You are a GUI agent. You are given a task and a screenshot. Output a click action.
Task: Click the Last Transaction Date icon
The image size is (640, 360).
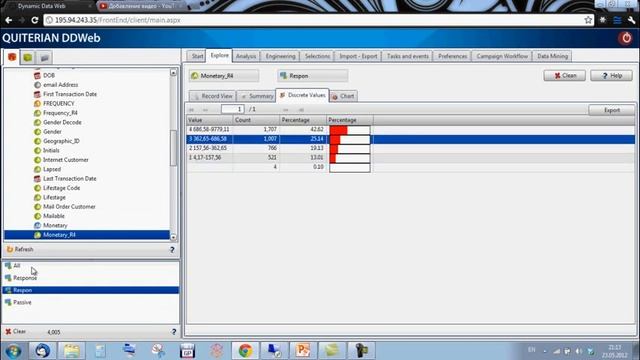click(37, 179)
